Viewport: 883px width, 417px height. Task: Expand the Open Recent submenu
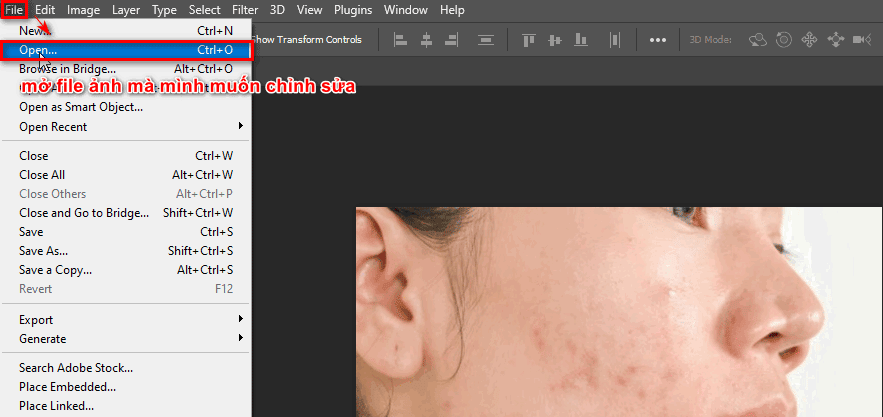coord(126,127)
